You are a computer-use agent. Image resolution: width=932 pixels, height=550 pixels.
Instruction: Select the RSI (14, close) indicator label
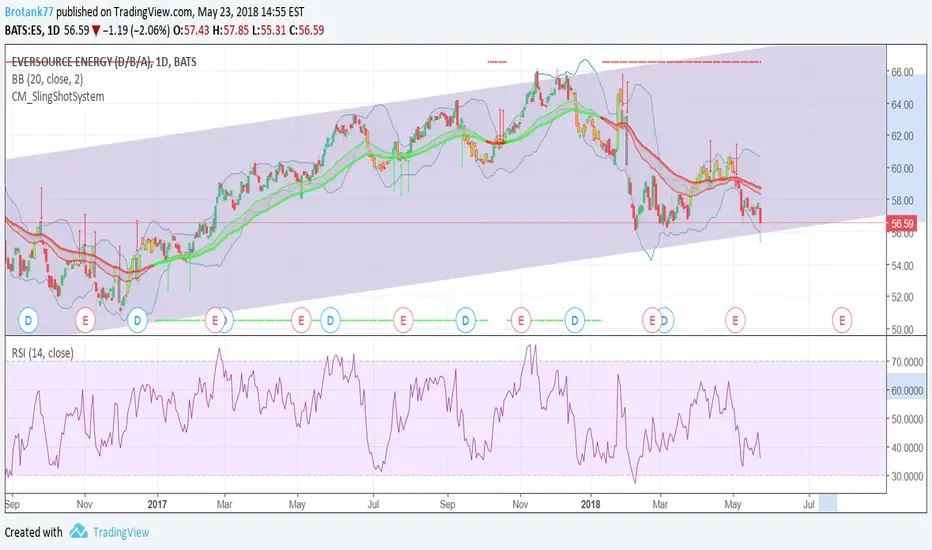43,353
